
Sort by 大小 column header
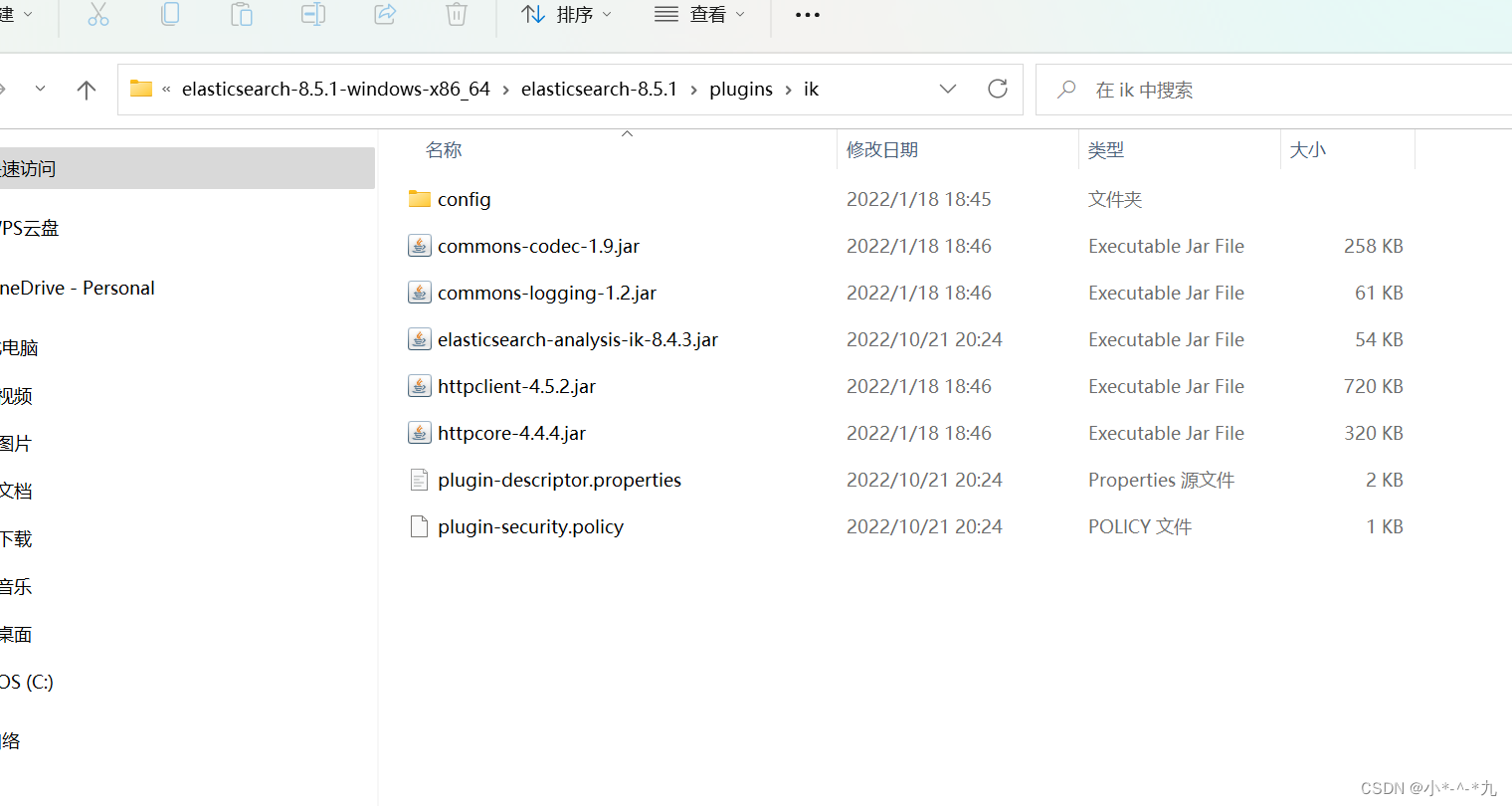click(x=1308, y=150)
